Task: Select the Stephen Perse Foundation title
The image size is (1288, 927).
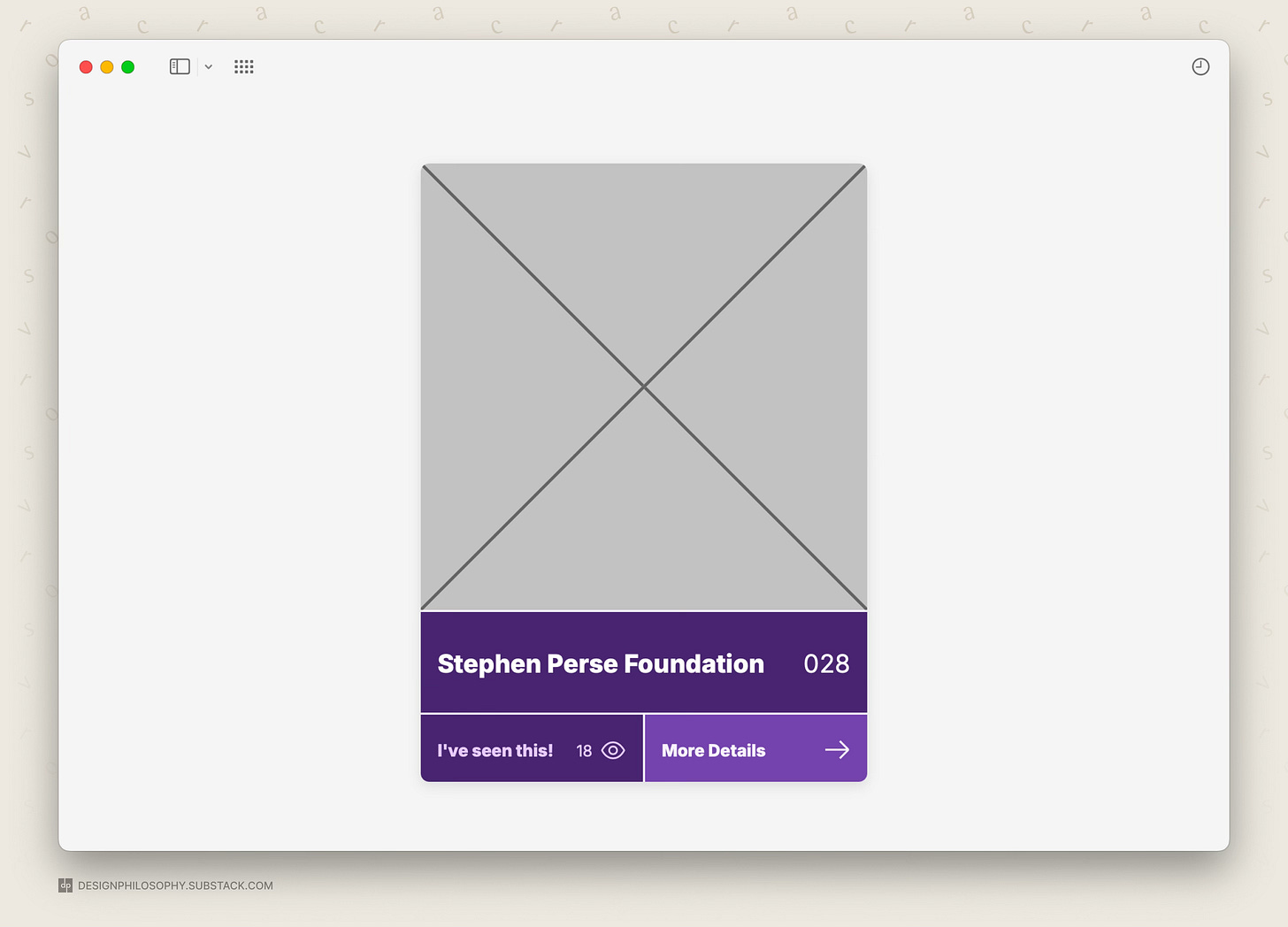Action: tap(601, 663)
